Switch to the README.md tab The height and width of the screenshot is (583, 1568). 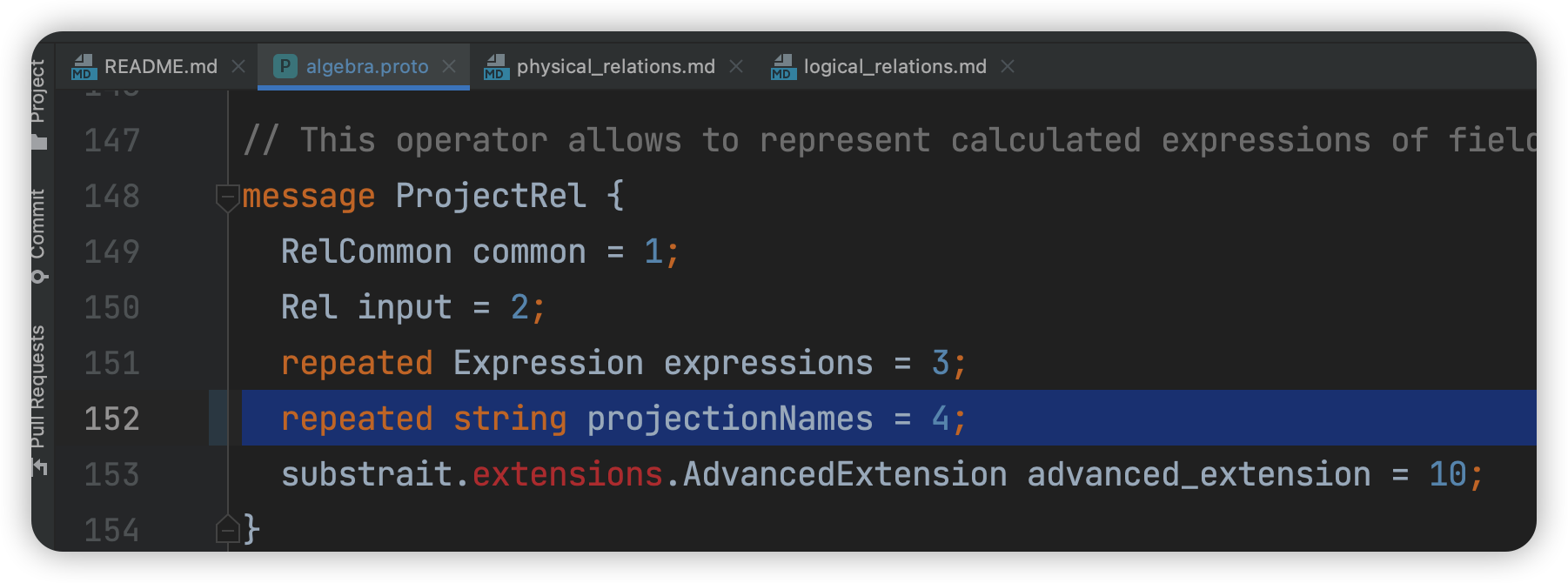tap(160, 66)
